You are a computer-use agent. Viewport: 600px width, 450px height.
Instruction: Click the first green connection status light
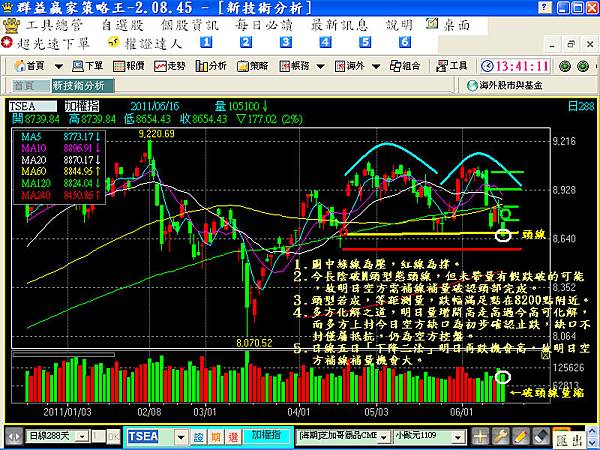coord(565,66)
